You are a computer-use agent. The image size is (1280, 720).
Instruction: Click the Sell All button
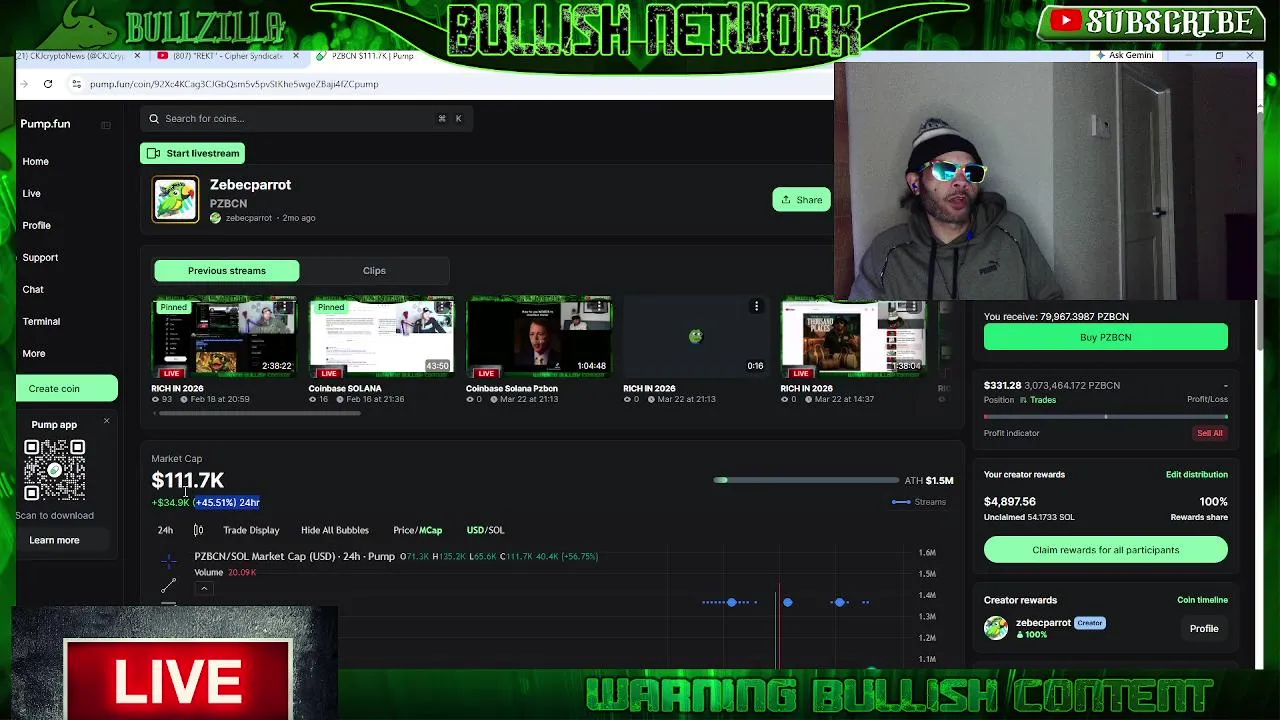coord(1210,433)
